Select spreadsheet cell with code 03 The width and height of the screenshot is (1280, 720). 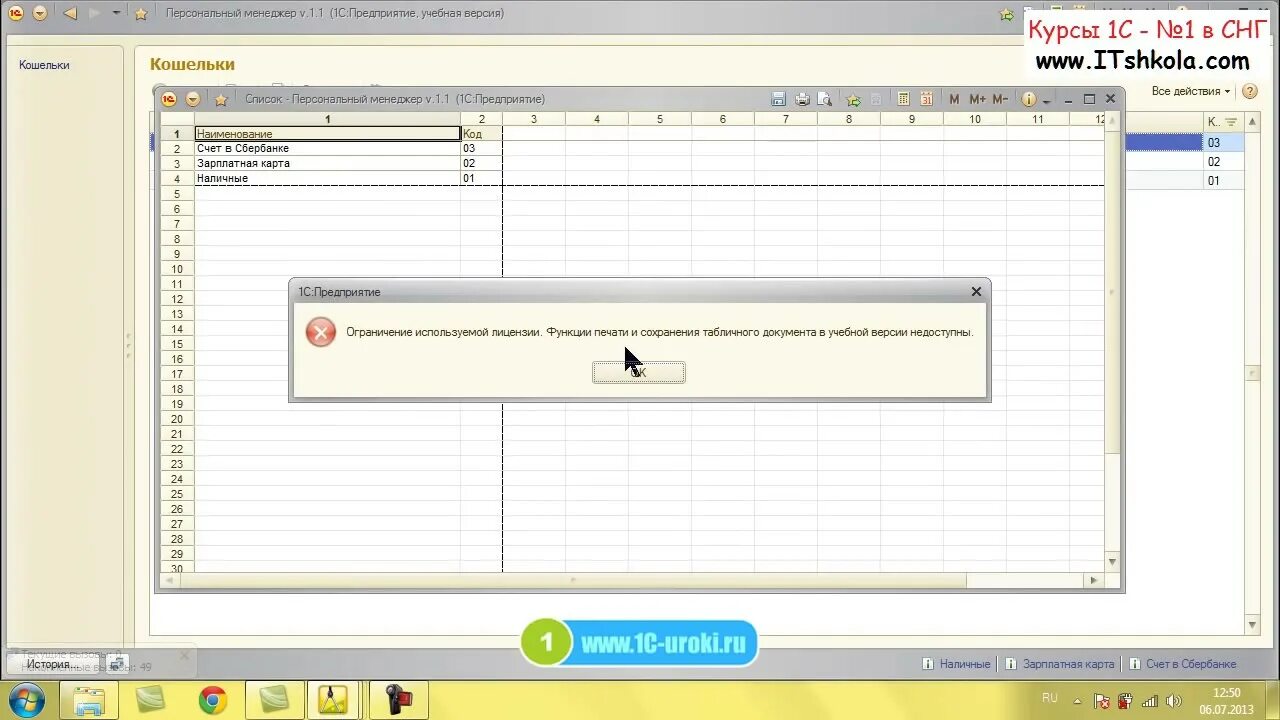[481, 148]
